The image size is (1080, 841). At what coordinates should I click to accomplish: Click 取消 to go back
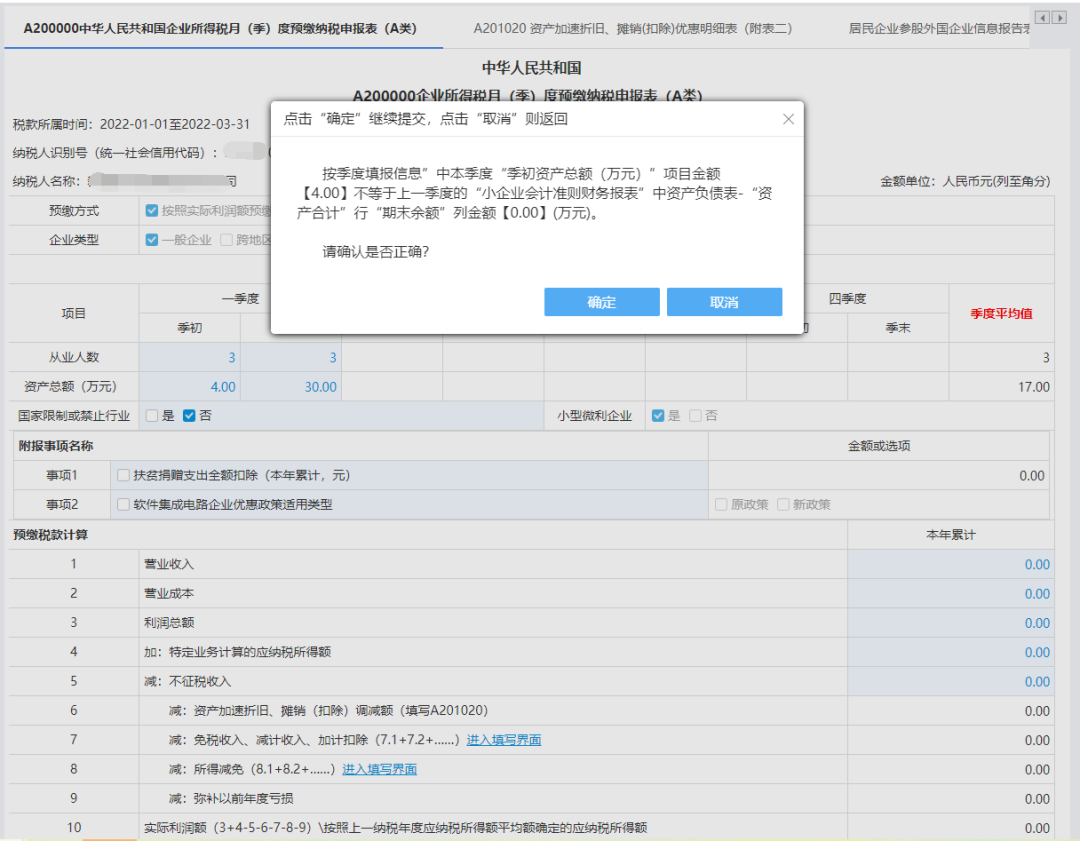click(724, 302)
